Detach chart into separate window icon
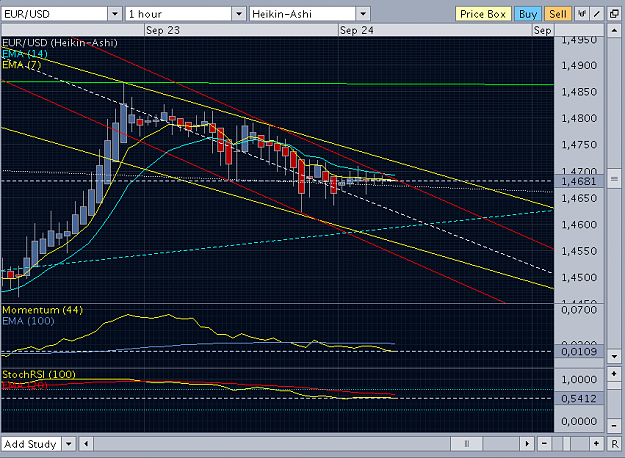 pos(614,14)
